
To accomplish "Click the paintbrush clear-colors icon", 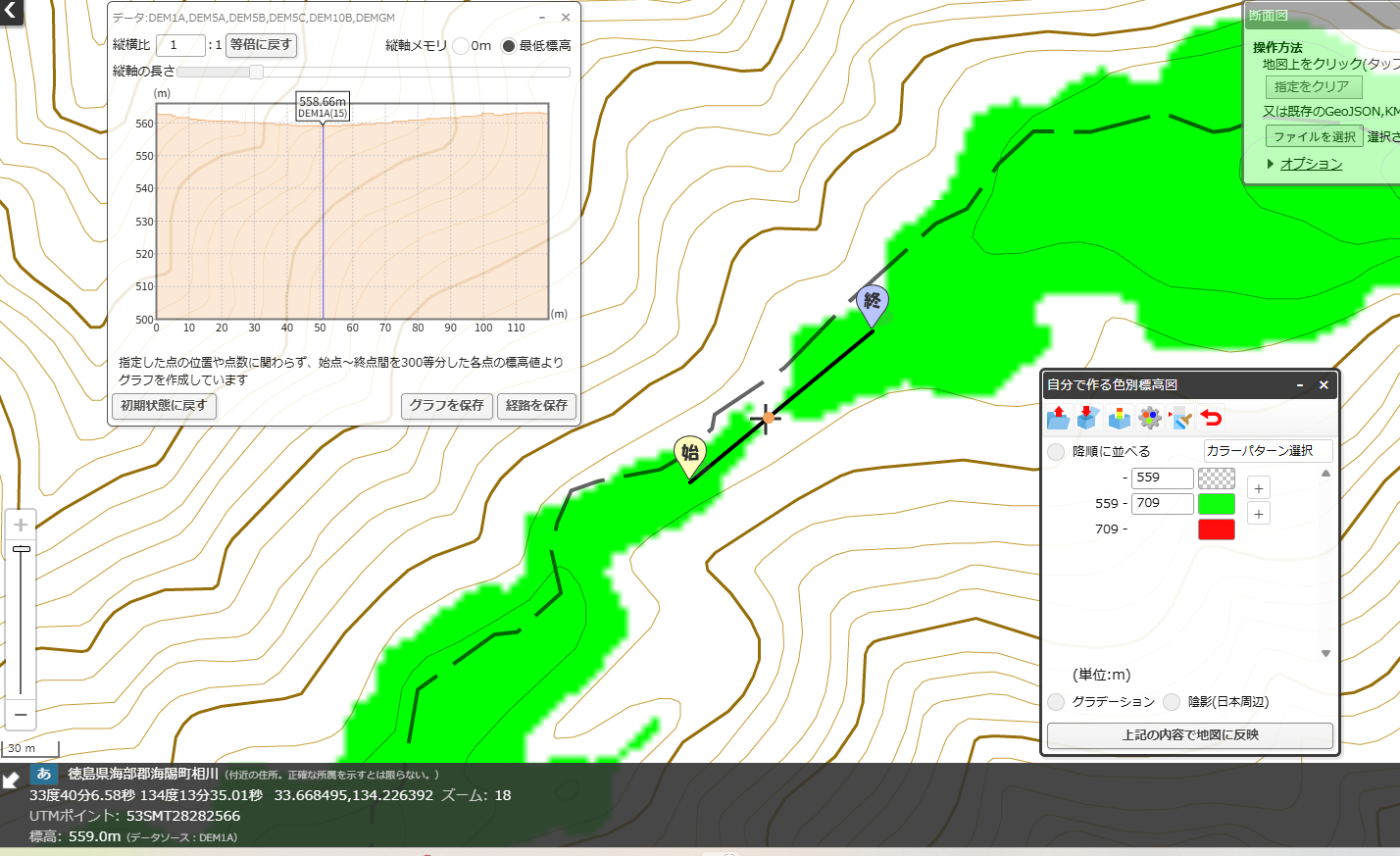I will coord(1180,419).
